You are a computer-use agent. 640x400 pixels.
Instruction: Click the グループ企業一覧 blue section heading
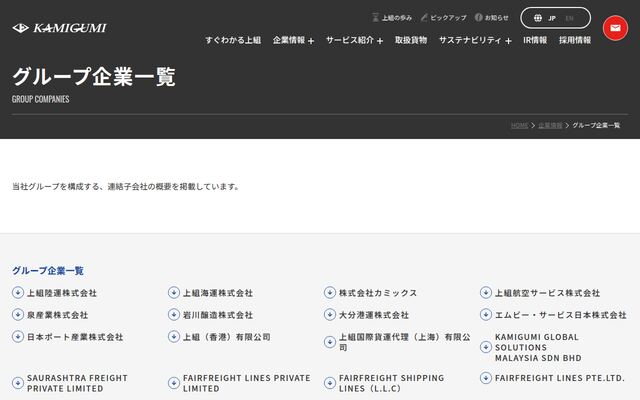tap(48, 271)
